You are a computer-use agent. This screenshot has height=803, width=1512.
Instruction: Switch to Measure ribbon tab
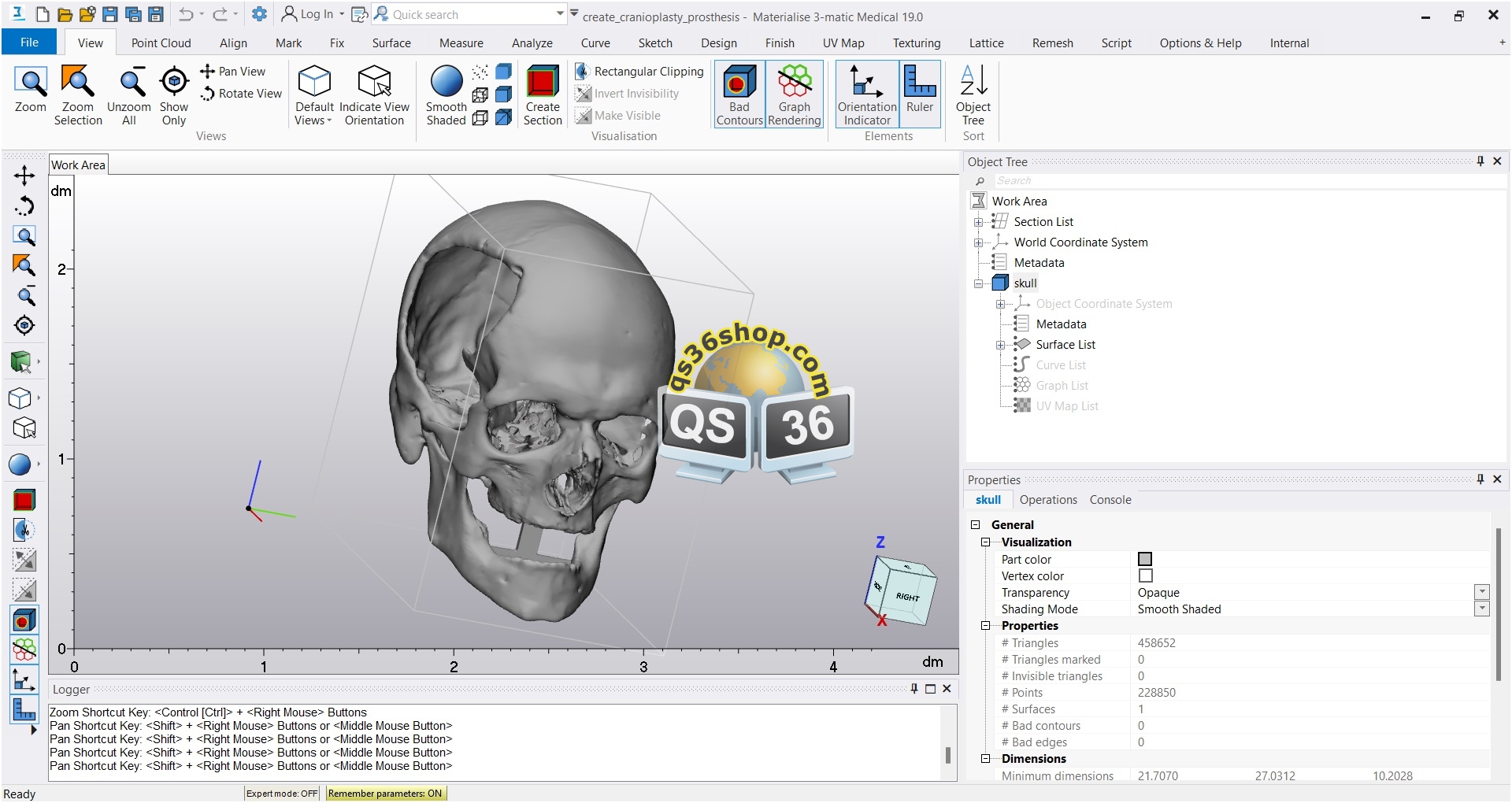461,43
